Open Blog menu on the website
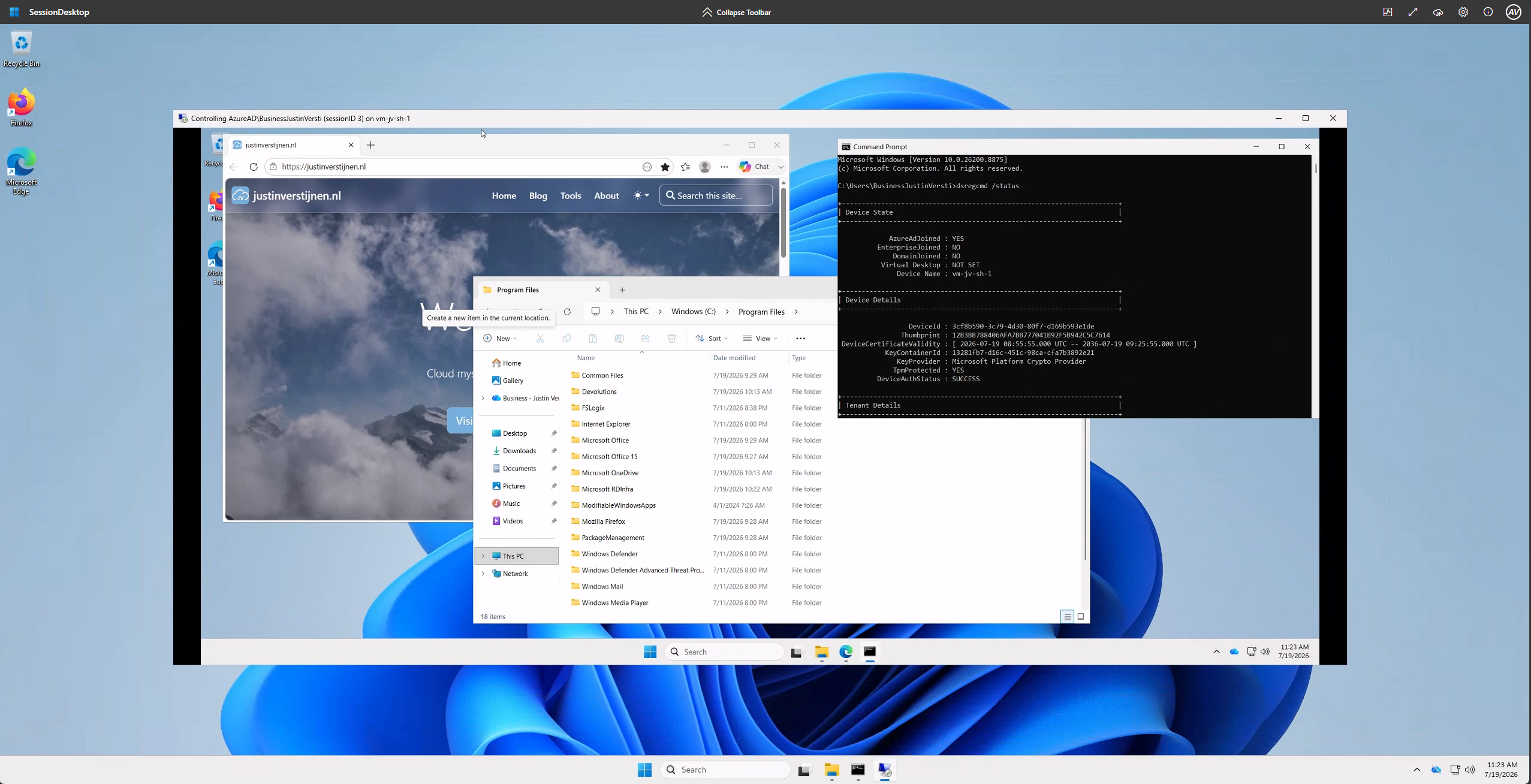The width and height of the screenshot is (1531, 784). pos(538,195)
